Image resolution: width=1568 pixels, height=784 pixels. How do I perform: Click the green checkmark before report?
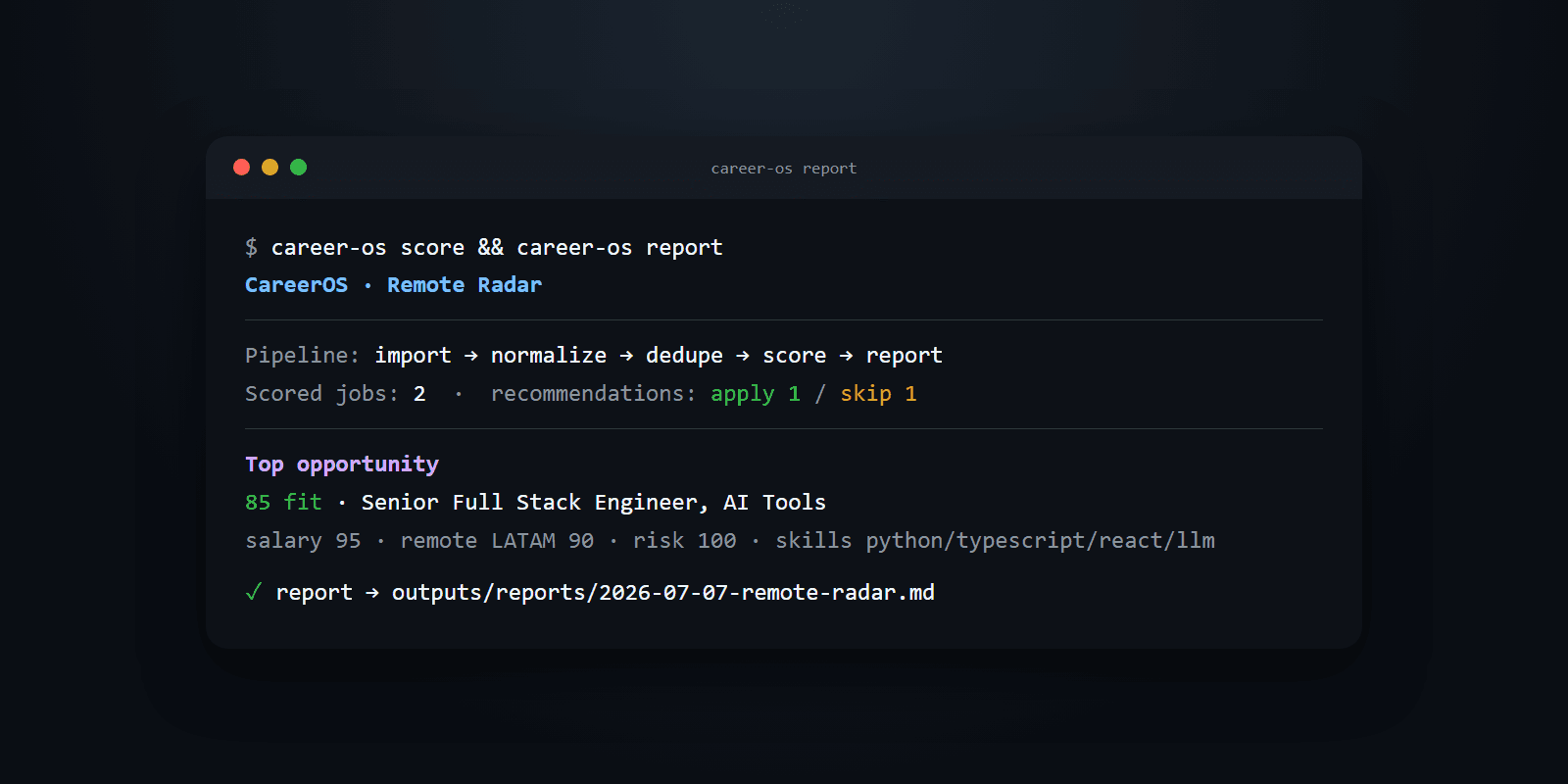click(x=253, y=592)
